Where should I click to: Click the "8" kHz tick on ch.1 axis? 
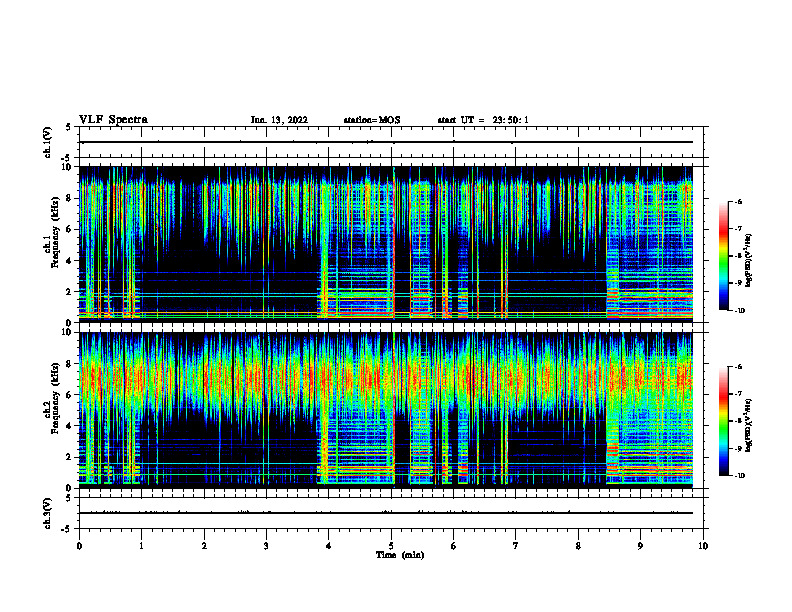[70, 198]
